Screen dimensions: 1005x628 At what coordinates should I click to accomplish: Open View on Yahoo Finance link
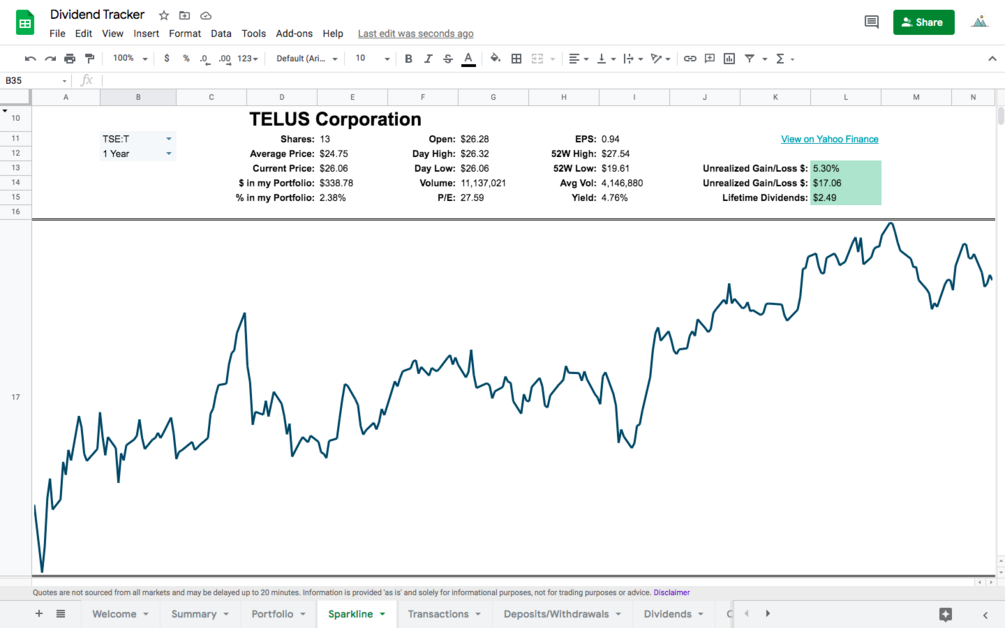click(829, 139)
